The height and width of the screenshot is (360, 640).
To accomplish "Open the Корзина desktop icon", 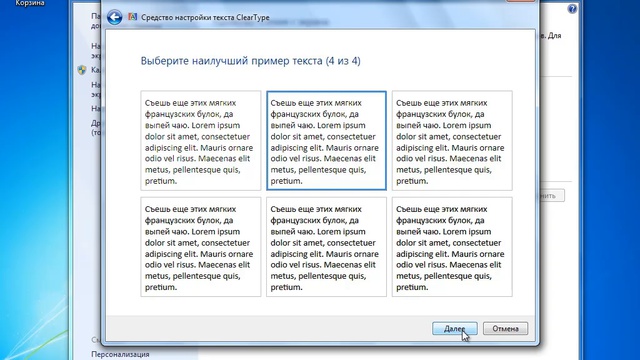I will pos(30,3).
